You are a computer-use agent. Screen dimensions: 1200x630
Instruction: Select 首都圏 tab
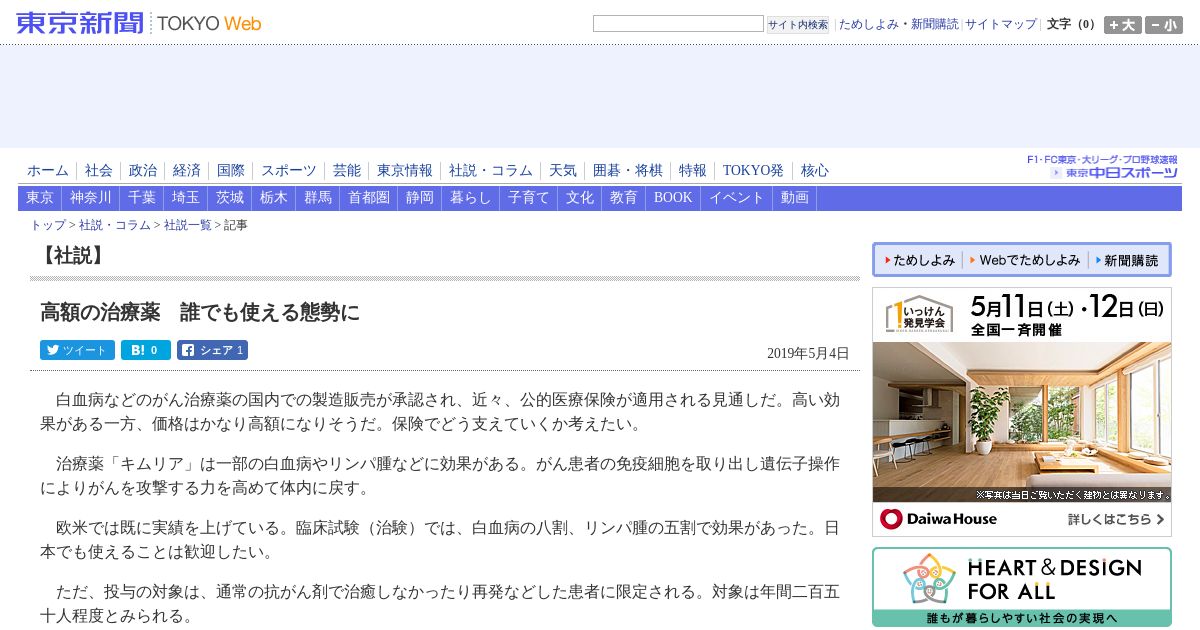(x=369, y=198)
